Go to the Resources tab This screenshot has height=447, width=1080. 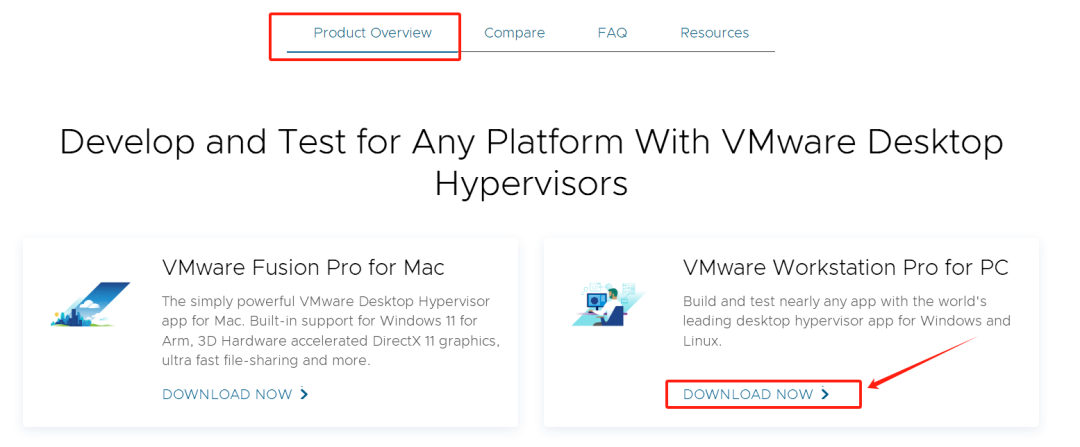tap(714, 32)
